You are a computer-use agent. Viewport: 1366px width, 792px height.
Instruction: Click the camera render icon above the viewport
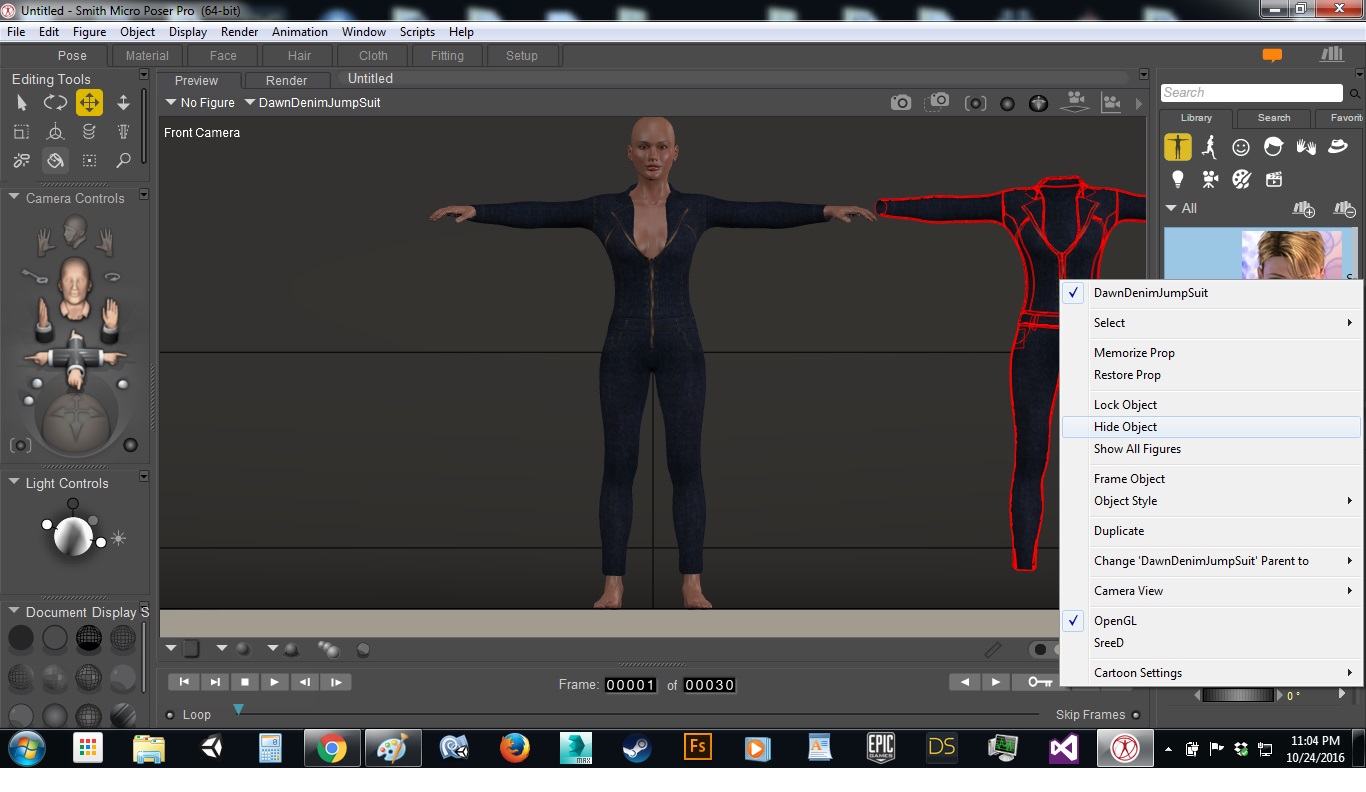[x=901, y=103]
